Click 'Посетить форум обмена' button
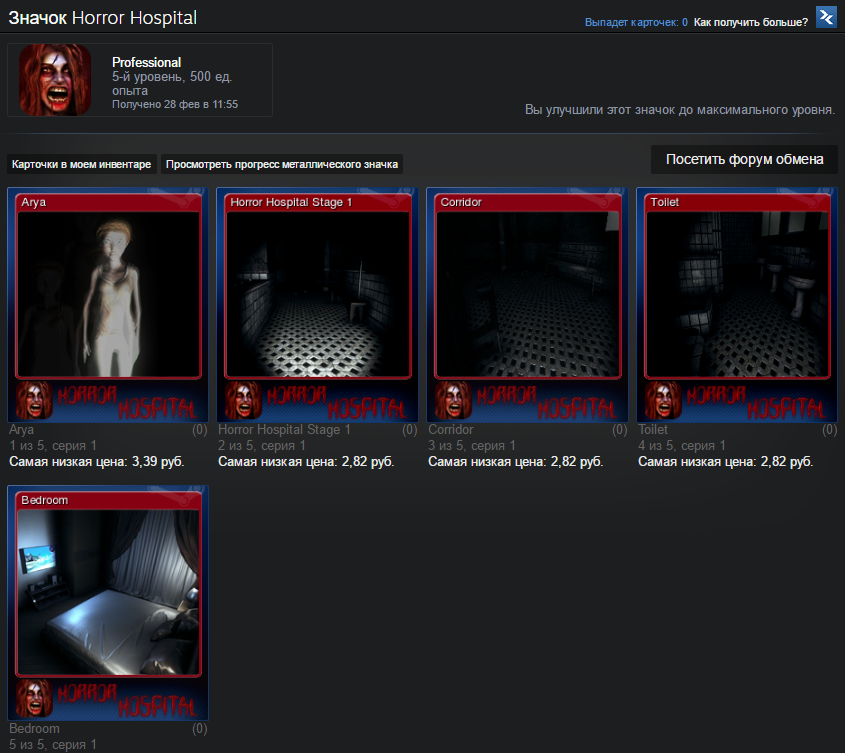Image resolution: width=845 pixels, height=753 pixels. click(x=744, y=160)
